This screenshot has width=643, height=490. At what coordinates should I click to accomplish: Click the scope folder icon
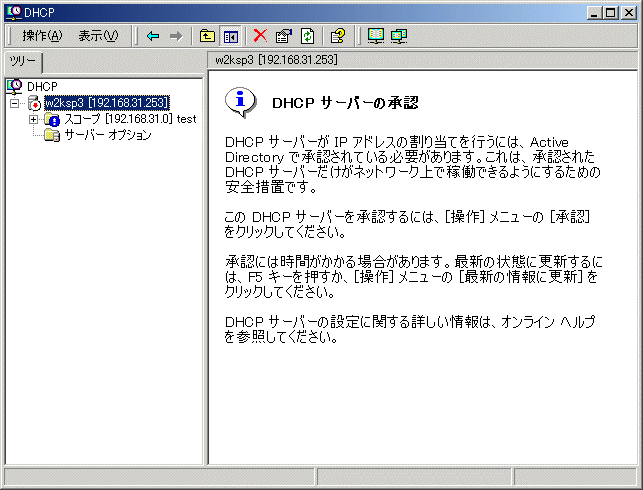point(52,119)
